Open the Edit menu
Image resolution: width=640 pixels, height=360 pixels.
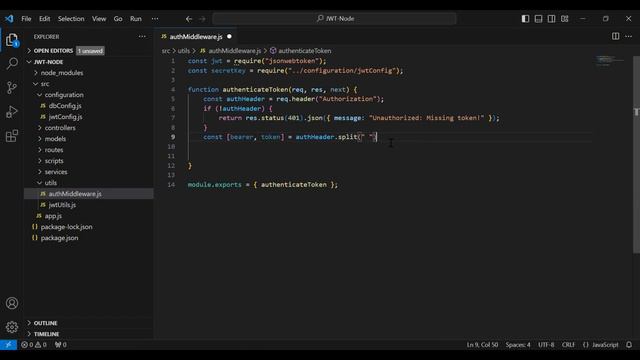pyautogui.click(x=44, y=19)
